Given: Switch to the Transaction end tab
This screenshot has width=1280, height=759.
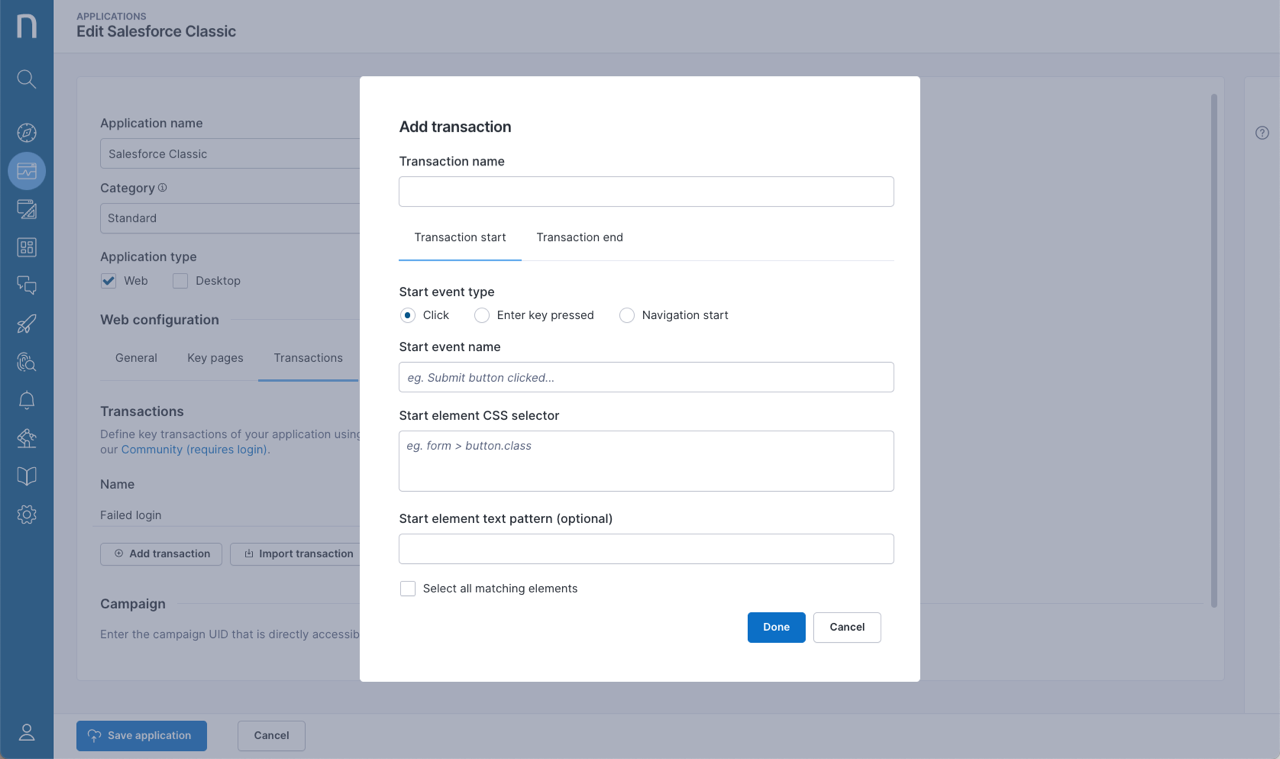Looking at the screenshot, I should tap(580, 237).
